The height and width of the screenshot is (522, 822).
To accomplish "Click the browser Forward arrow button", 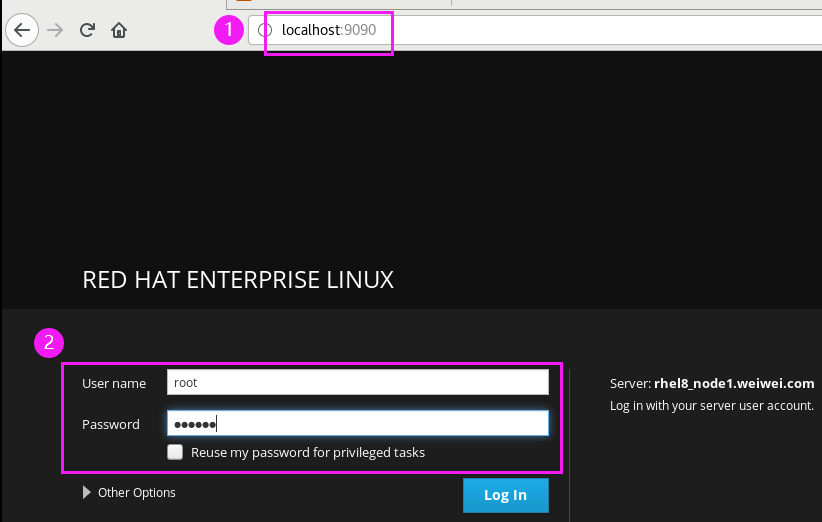I will pyautogui.click(x=55, y=30).
